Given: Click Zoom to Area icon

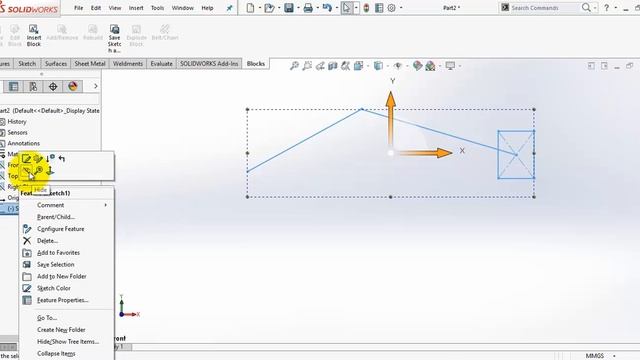Looking at the screenshot, I should coord(307,66).
